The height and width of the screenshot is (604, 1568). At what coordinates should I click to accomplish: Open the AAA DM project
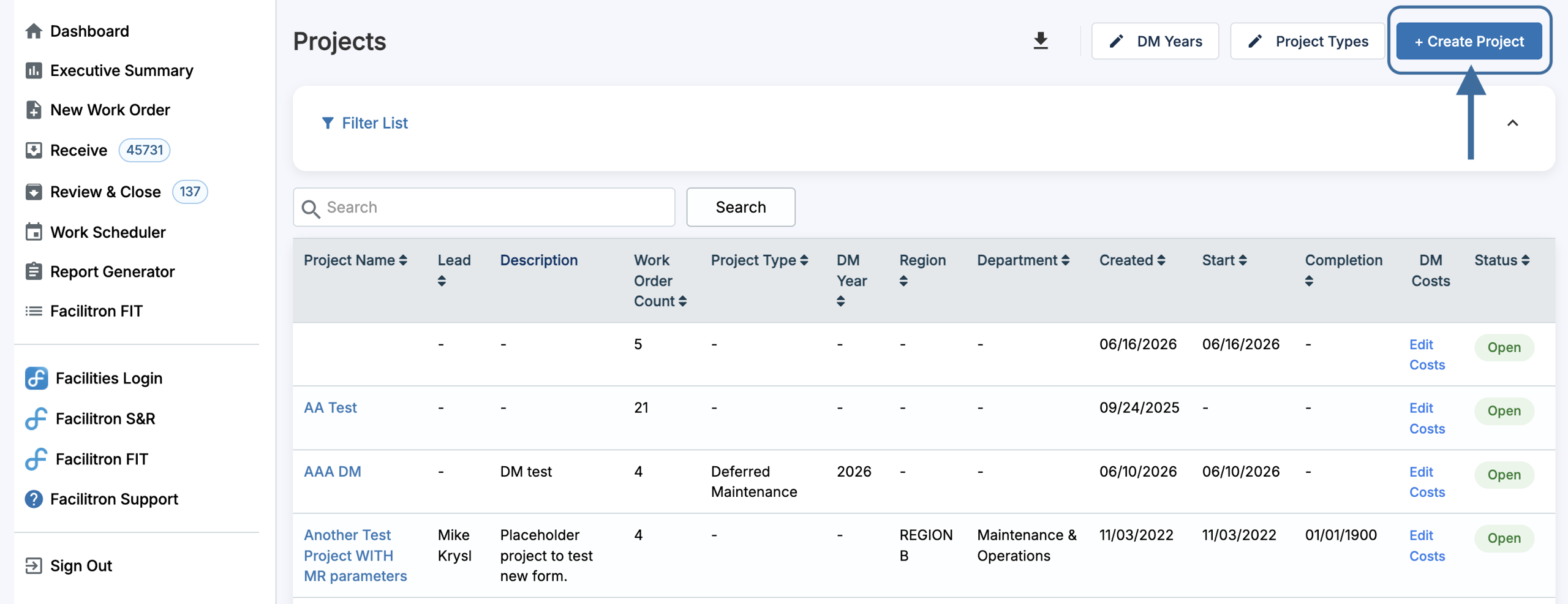pyautogui.click(x=333, y=471)
